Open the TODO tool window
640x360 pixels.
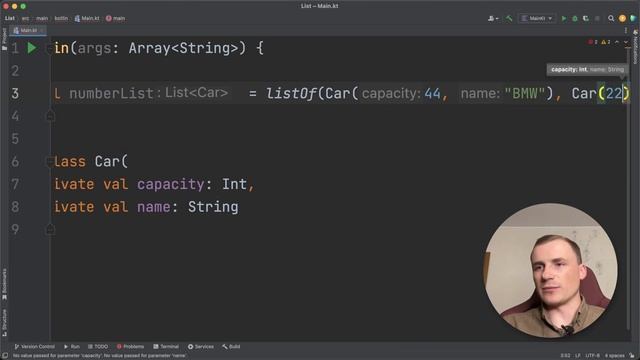[98, 347]
